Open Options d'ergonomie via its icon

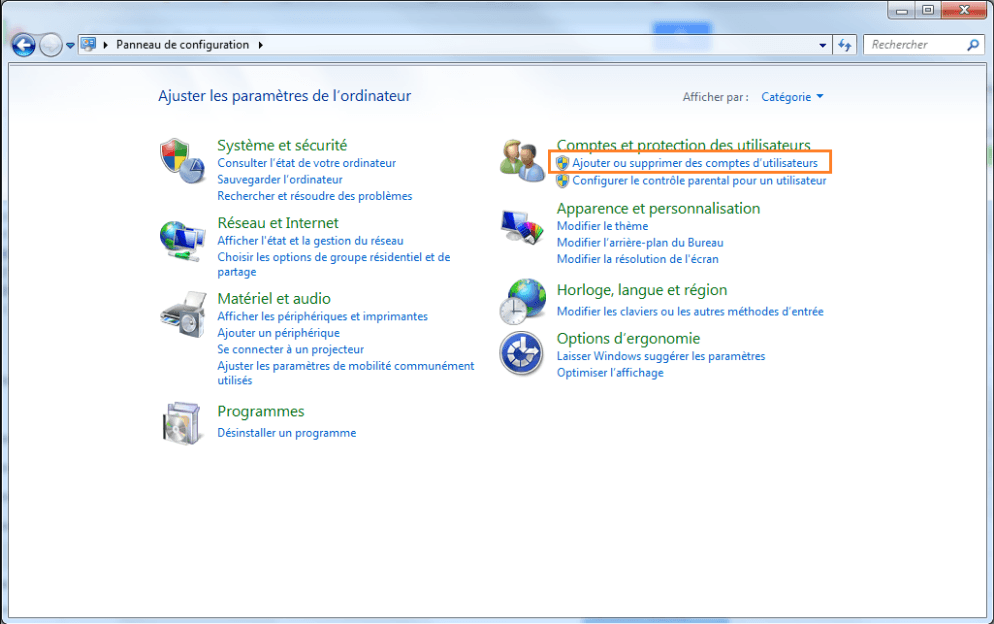[x=522, y=352]
